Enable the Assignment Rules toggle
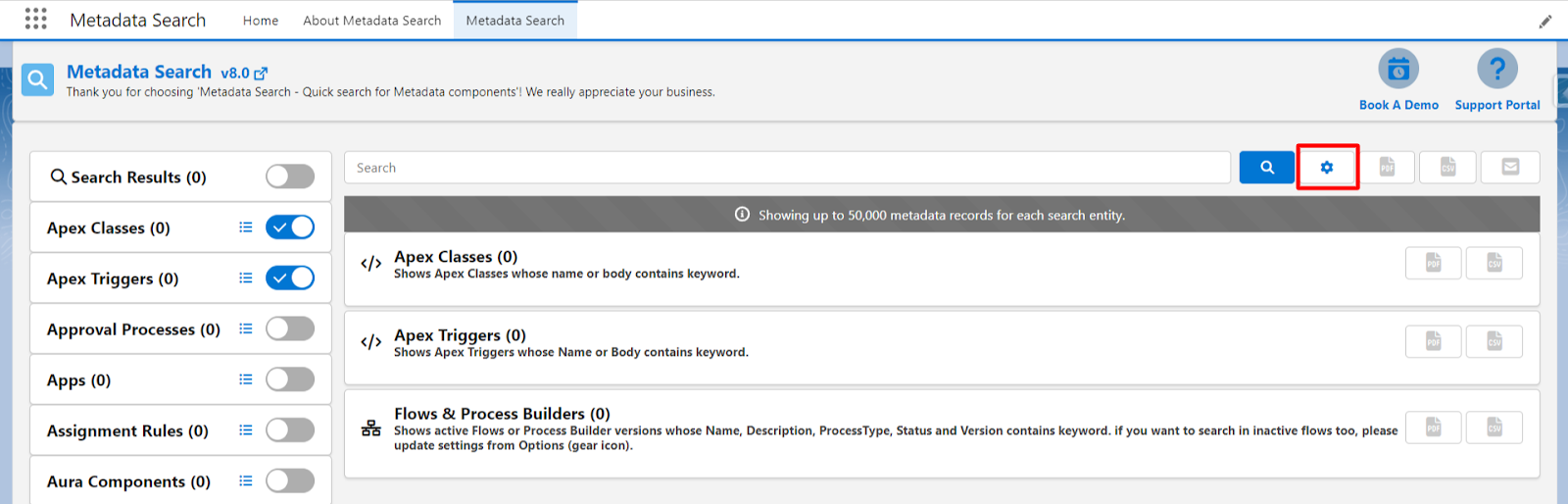1568x504 pixels. (x=290, y=430)
